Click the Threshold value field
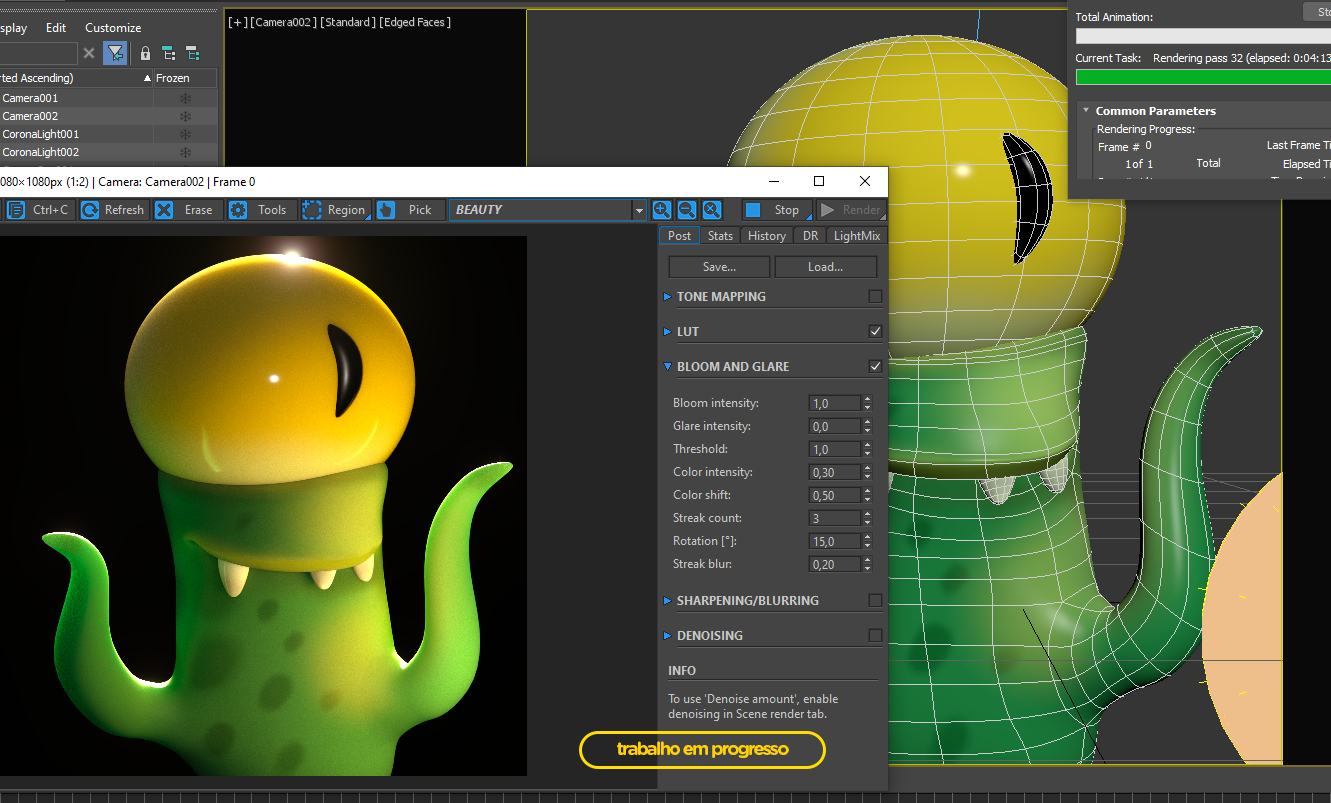 tap(834, 449)
